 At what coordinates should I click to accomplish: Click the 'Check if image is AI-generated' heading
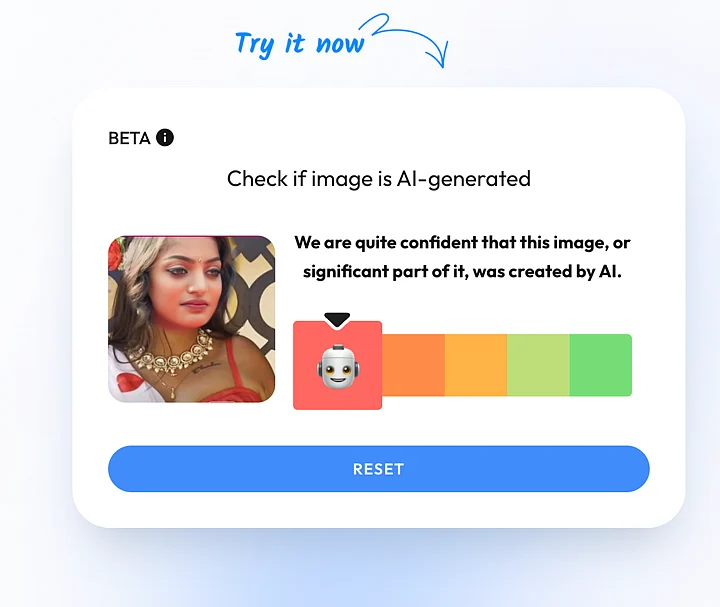pyautogui.click(x=379, y=179)
